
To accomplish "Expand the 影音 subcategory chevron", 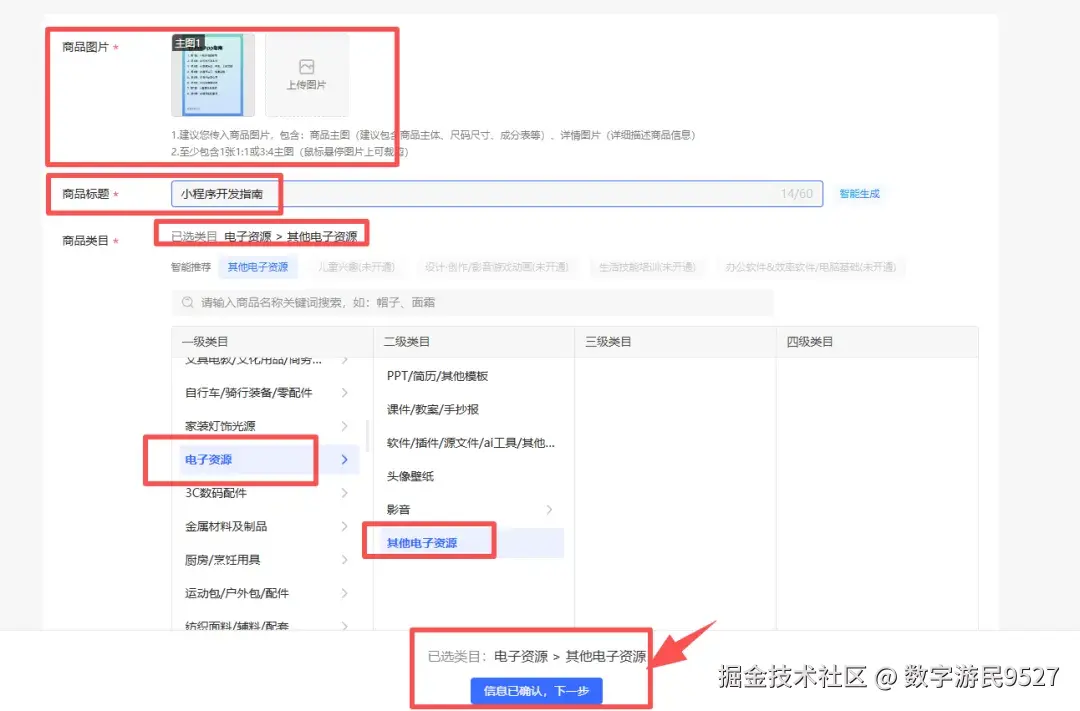I will coord(548,509).
